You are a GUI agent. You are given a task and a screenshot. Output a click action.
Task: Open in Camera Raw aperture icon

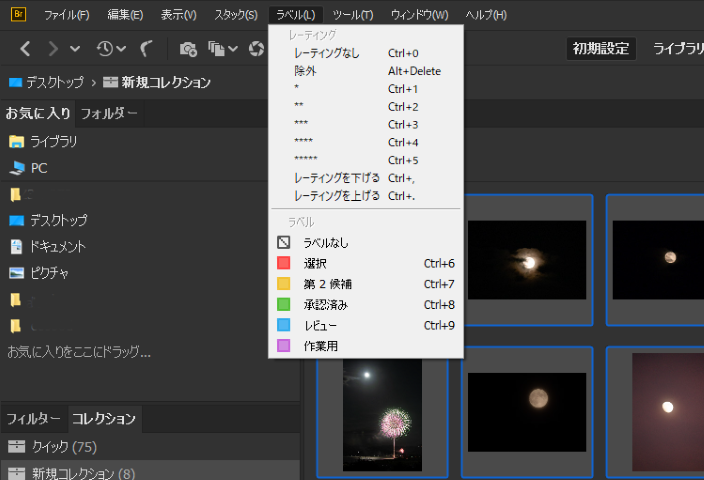[x=256, y=48]
